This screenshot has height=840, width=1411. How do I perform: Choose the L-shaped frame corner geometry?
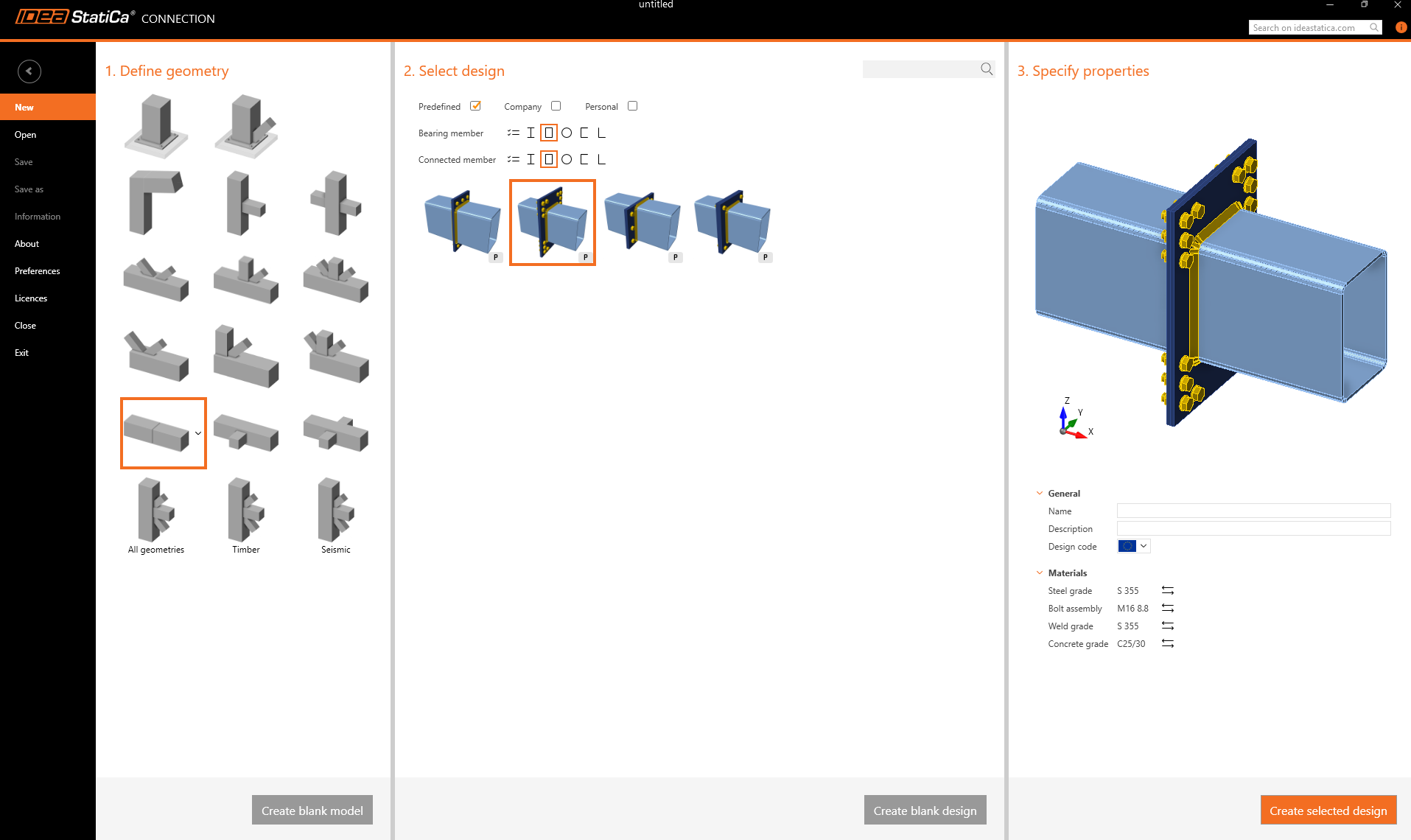pos(156,203)
